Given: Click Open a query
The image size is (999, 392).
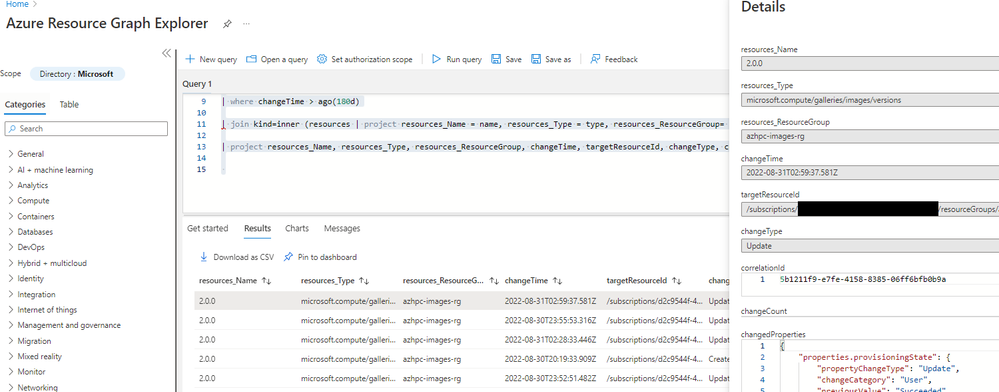Looking at the screenshot, I should click(277, 59).
